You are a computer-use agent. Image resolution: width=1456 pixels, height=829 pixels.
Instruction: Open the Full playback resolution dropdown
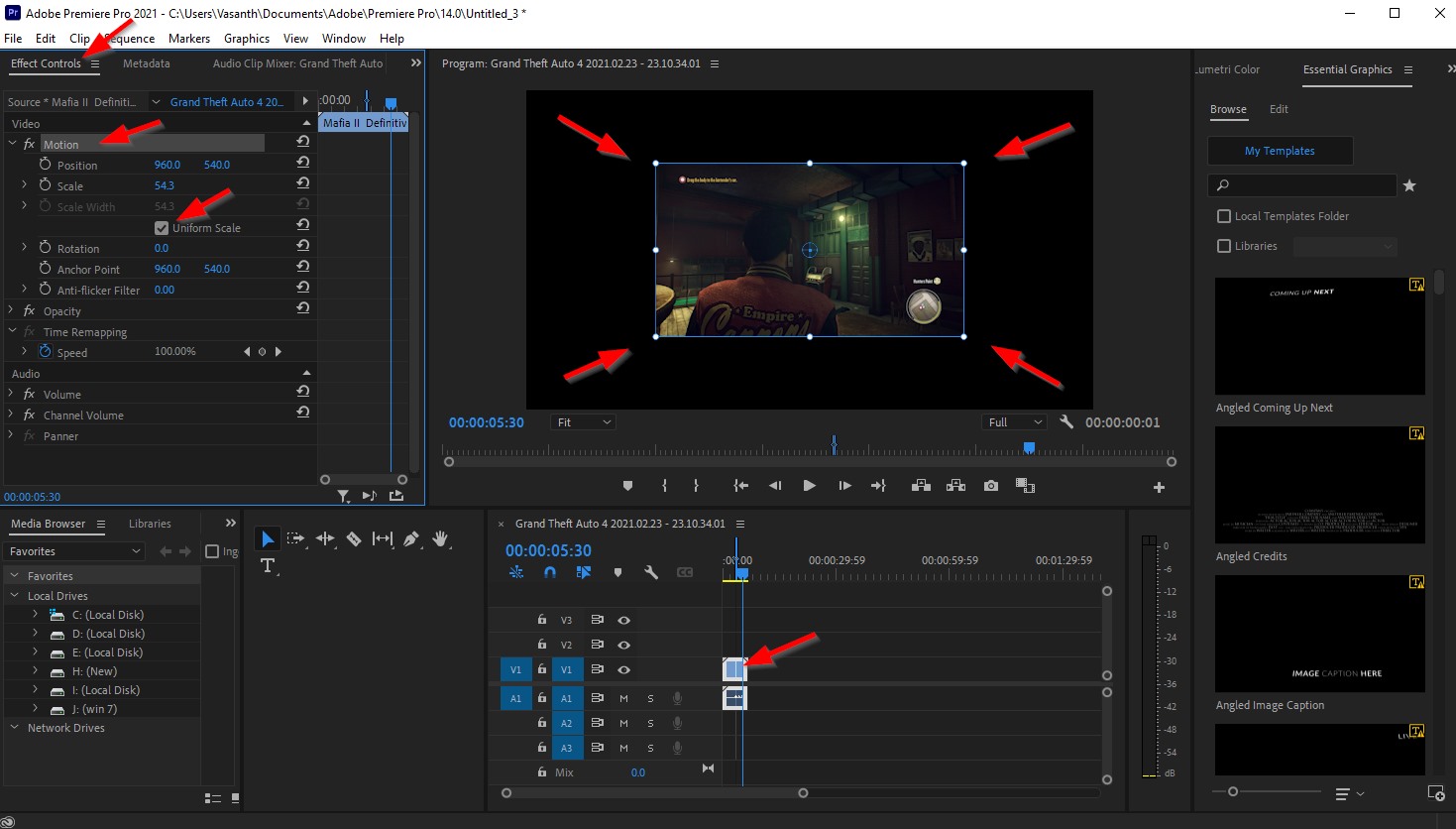point(1014,422)
